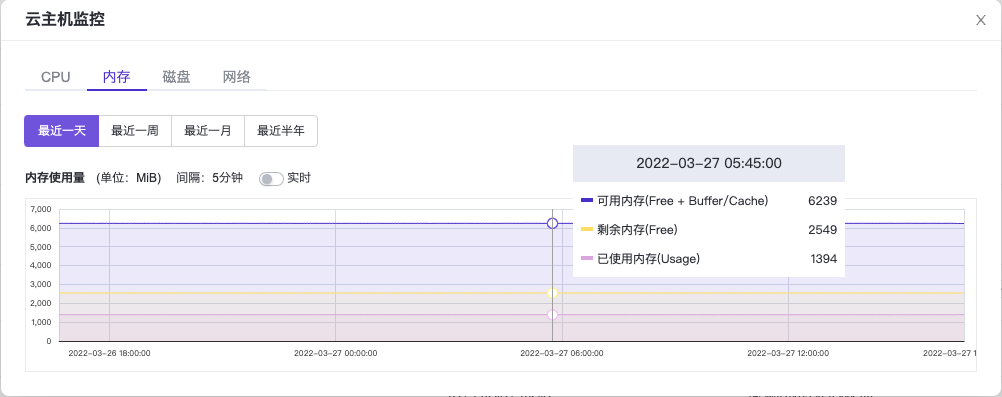Viewport: 1002px width, 397px height.
Task: Select the 内存 tab
Action: (117, 77)
